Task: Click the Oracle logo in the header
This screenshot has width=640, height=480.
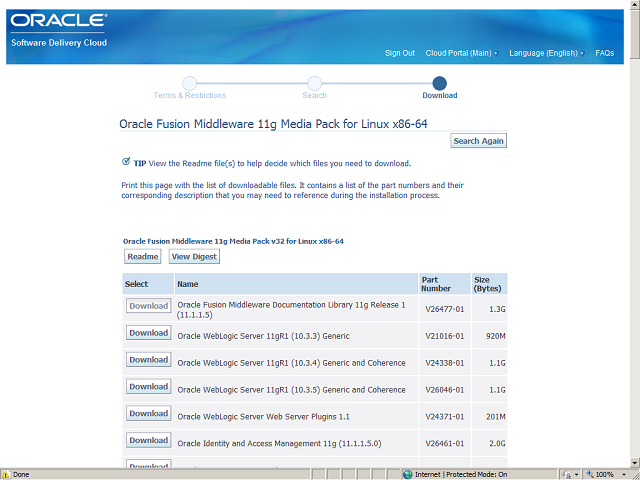Action: 59,20
